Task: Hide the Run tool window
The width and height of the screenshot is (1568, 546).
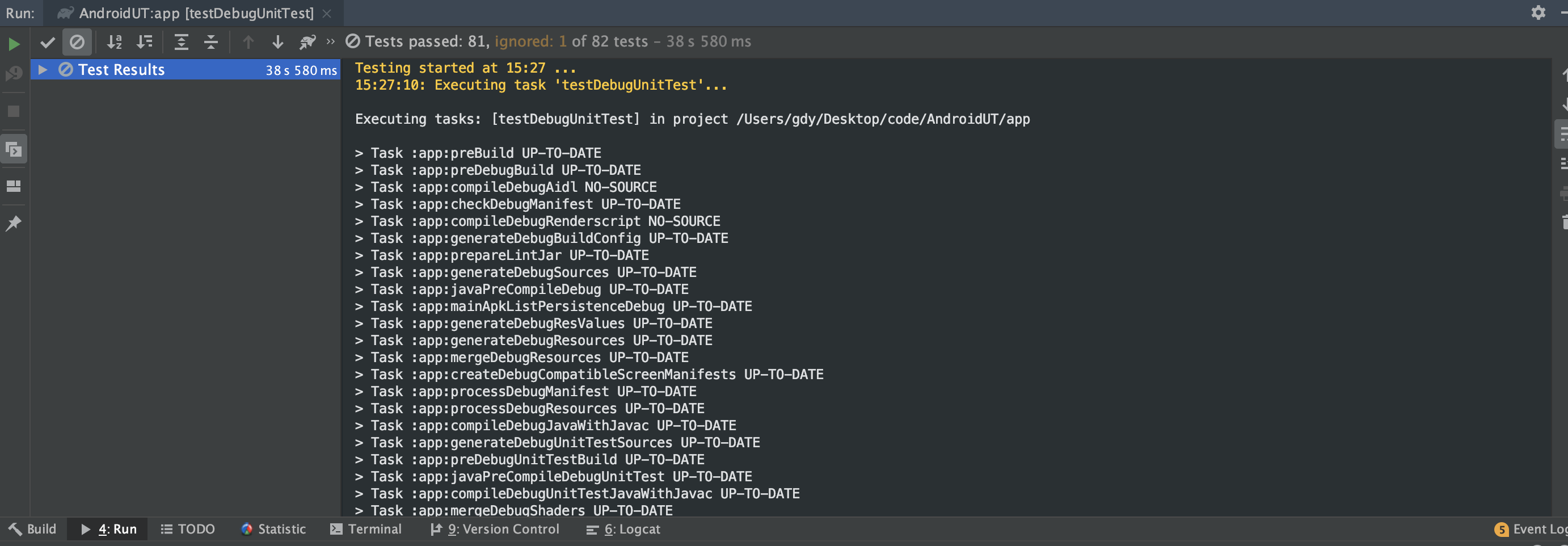Action: coord(1565,13)
